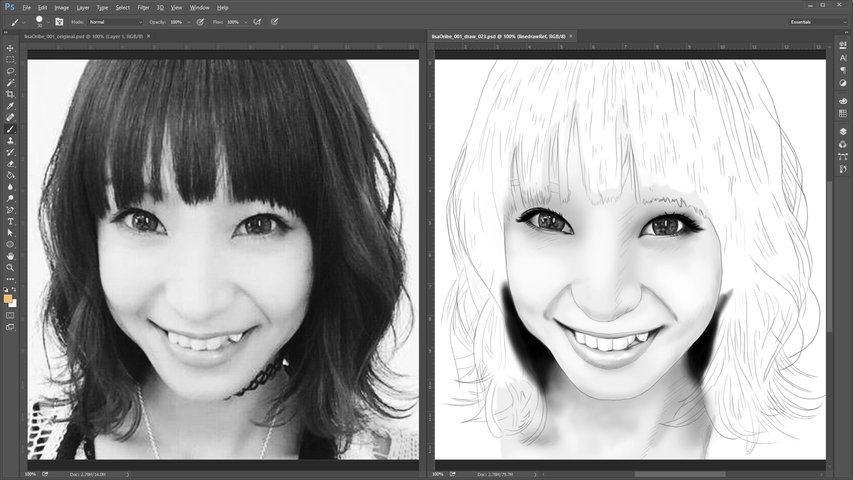Screen dimensions: 853x480
Task: Select the Rectangular Marquee tool
Action: (x=10, y=59)
